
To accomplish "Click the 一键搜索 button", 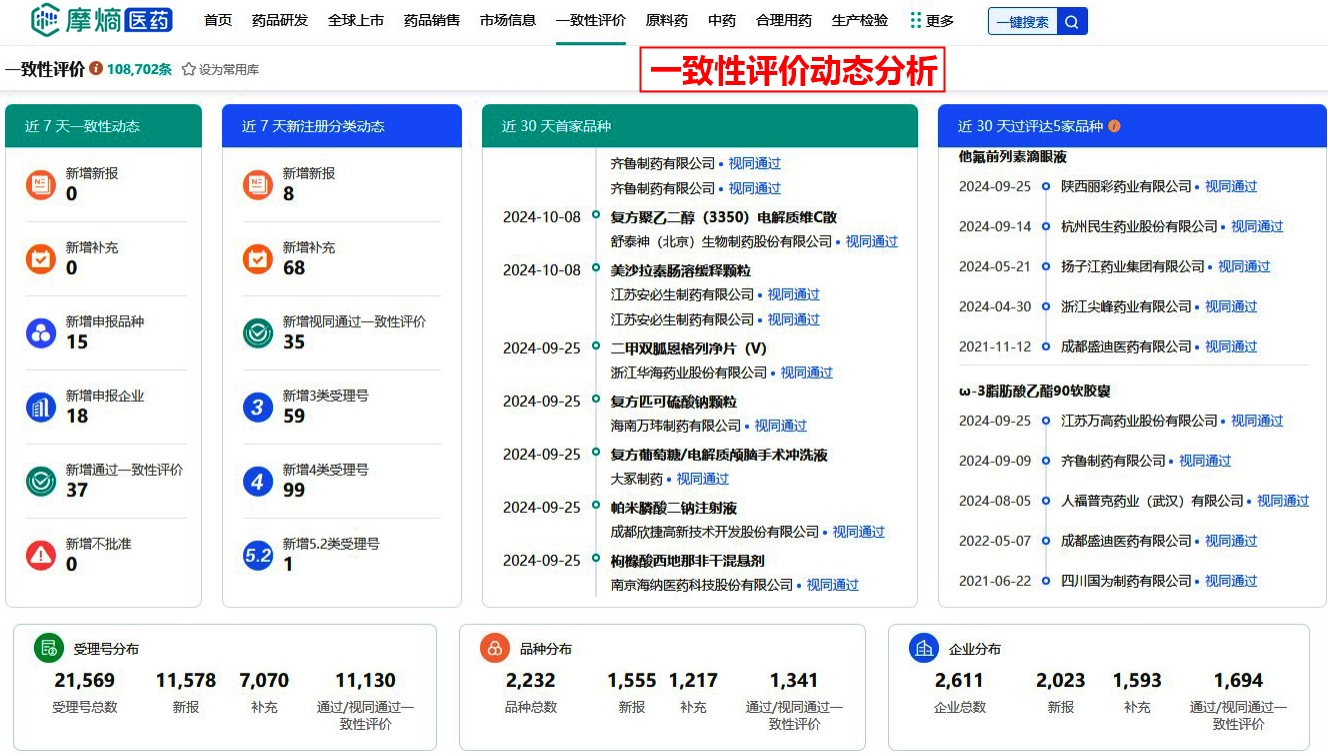I will coord(1022,22).
